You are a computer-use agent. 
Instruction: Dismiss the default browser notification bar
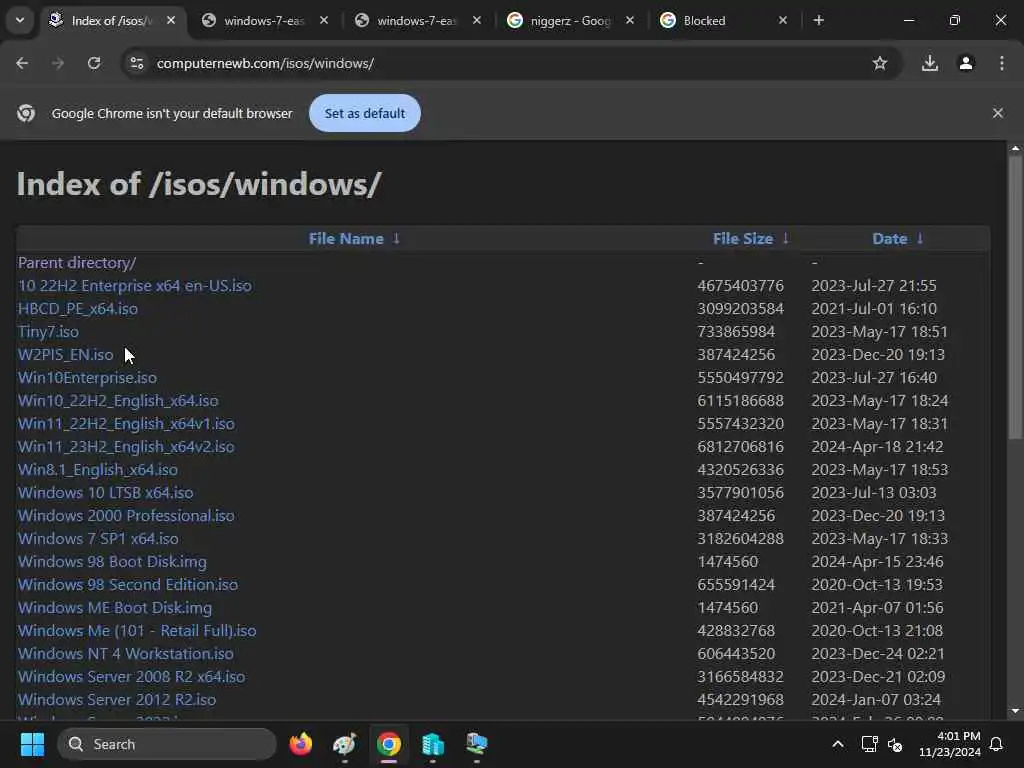point(997,113)
